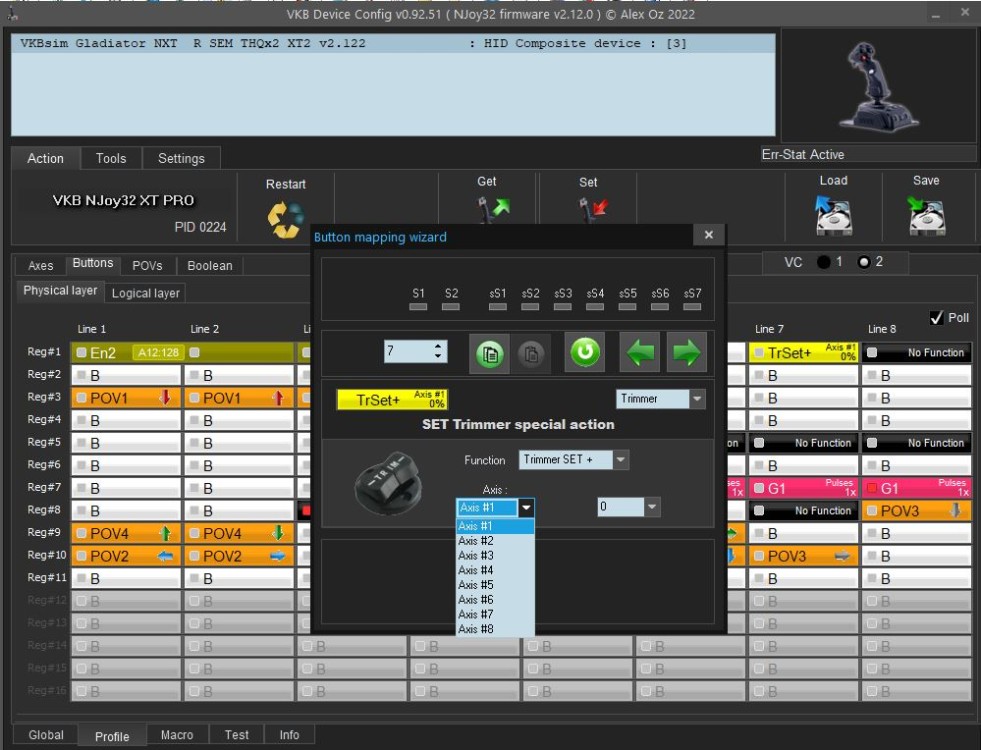
Task: Select VC radio button 1
Action: (x=824, y=262)
